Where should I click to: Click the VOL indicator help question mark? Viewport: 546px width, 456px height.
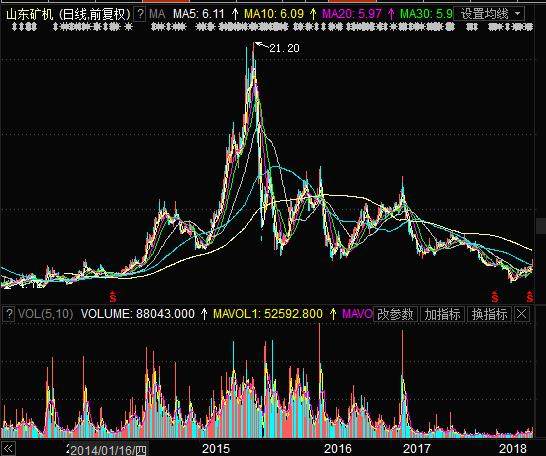(x=9, y=314)
